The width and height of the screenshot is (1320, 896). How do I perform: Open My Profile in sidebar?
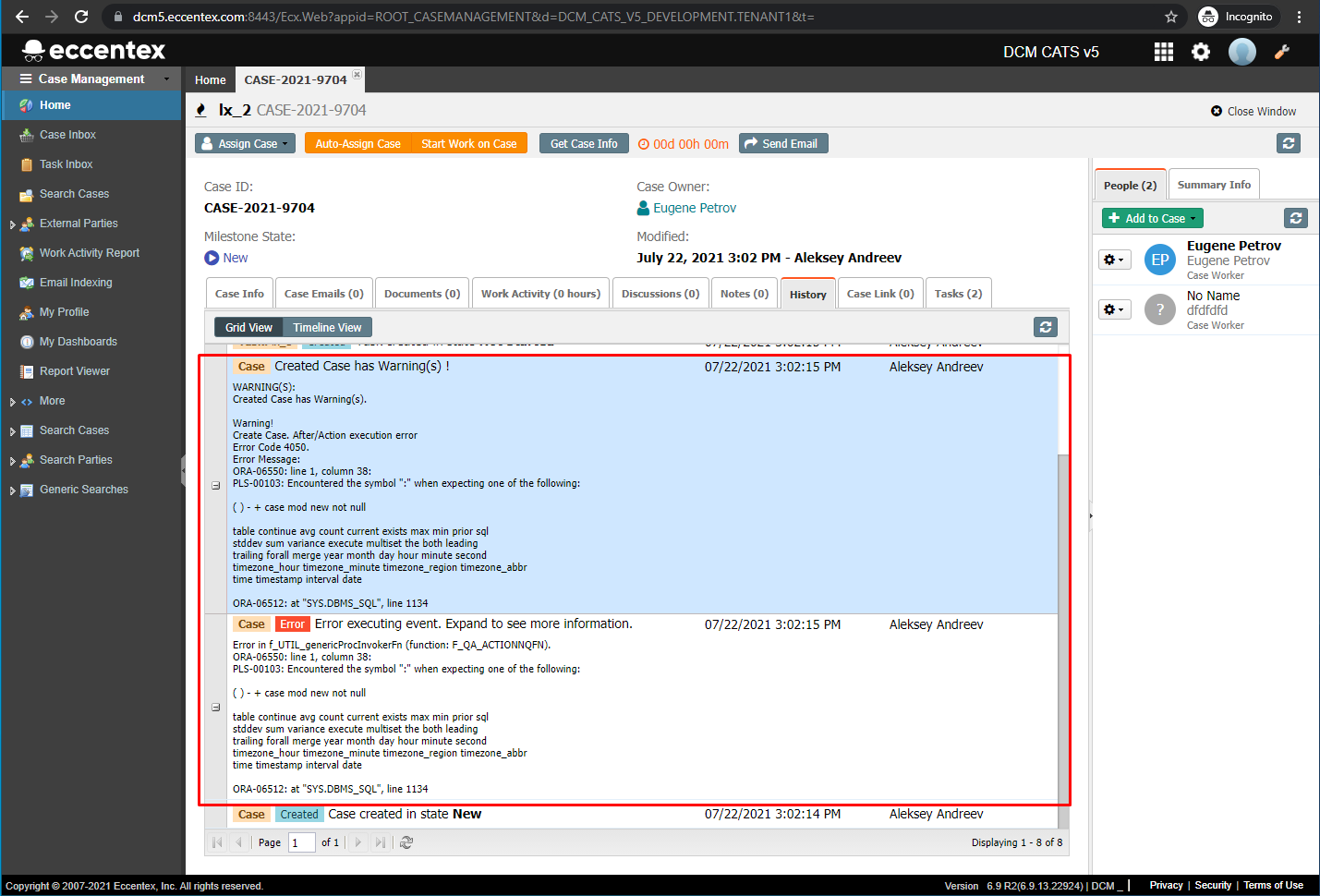coord(64,312)
